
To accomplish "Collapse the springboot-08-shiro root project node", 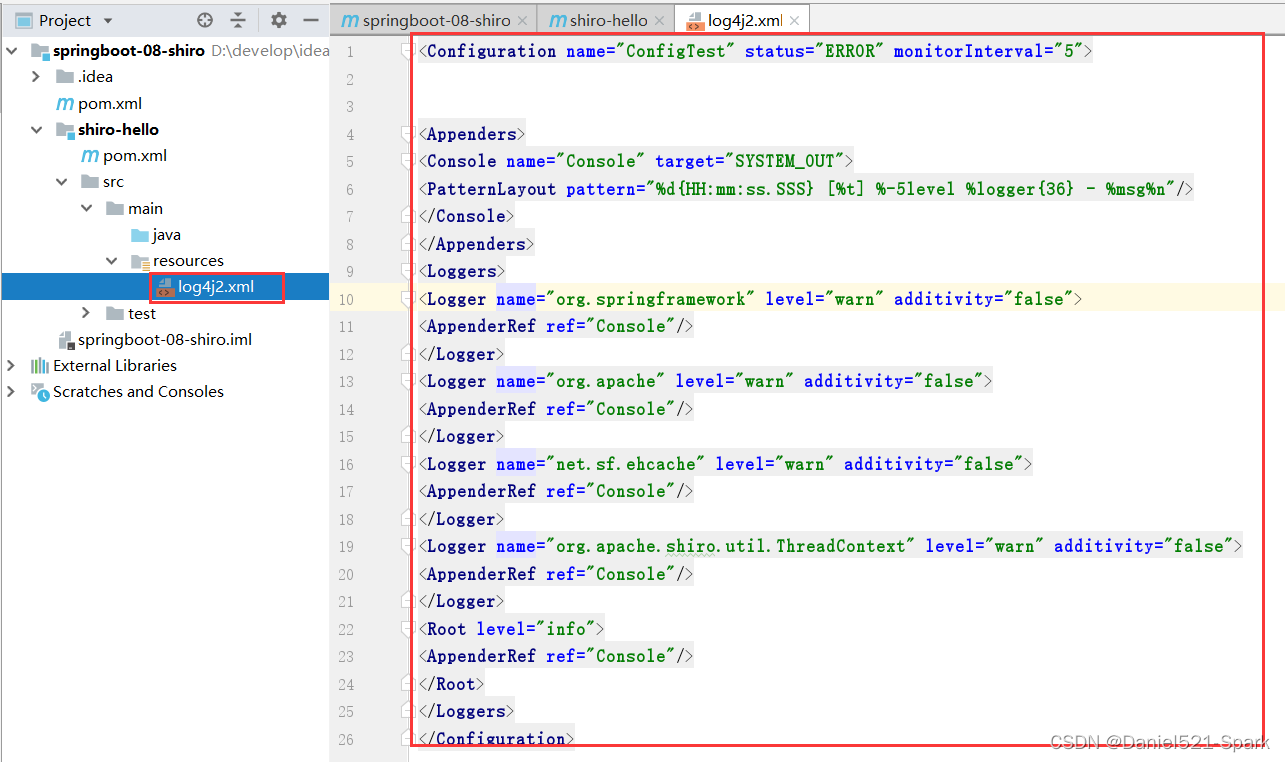I will [x=11, y=50].
